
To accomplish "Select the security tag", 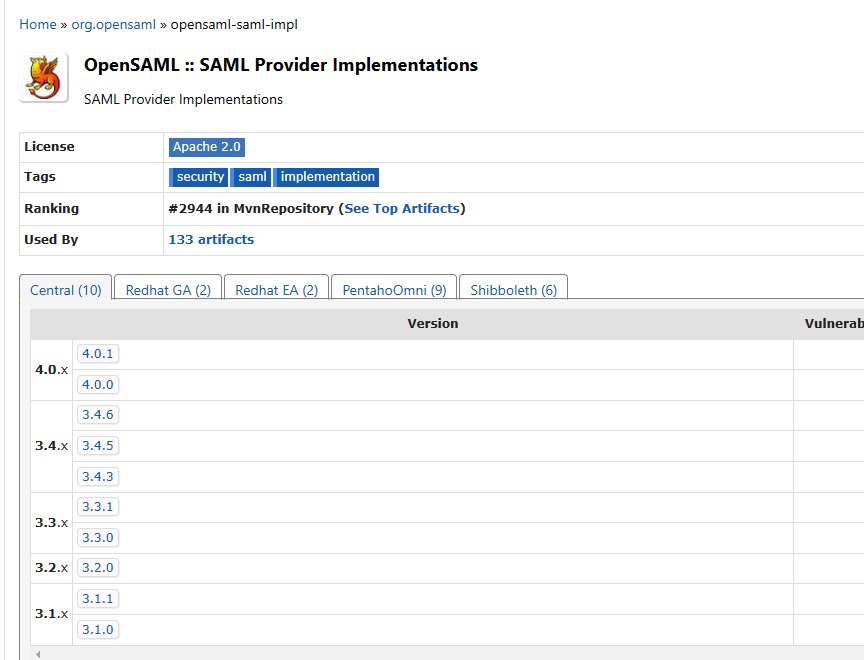I will point(198,177).
